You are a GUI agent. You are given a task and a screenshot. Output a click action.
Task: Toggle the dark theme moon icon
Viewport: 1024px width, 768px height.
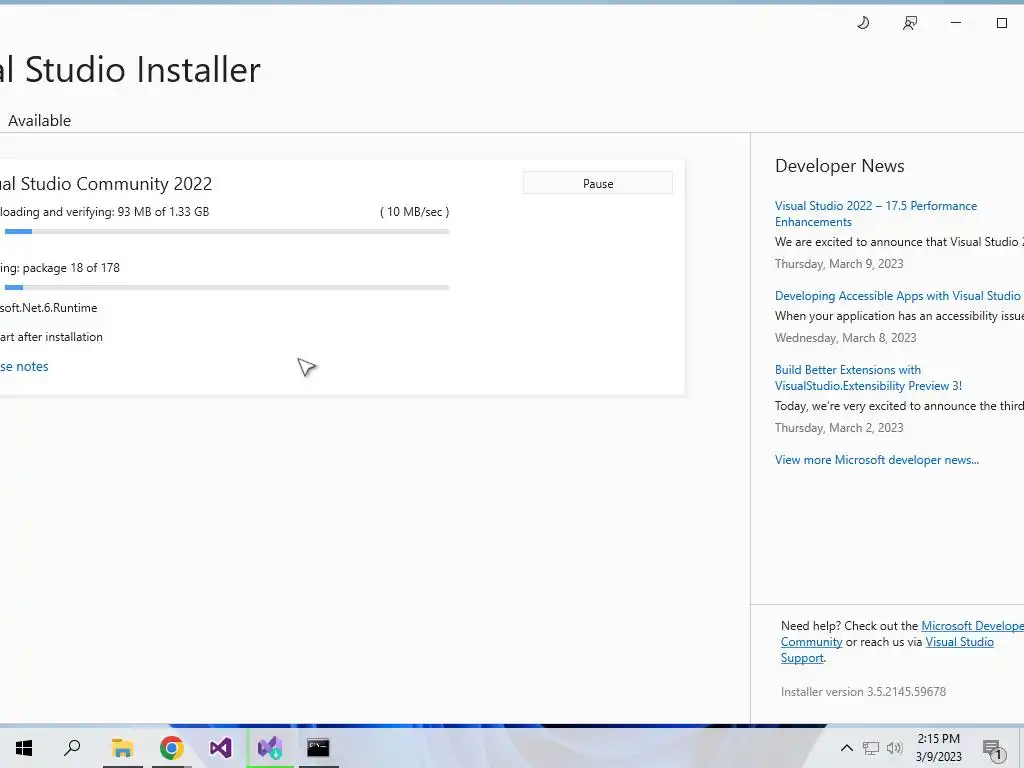(863, 23)
